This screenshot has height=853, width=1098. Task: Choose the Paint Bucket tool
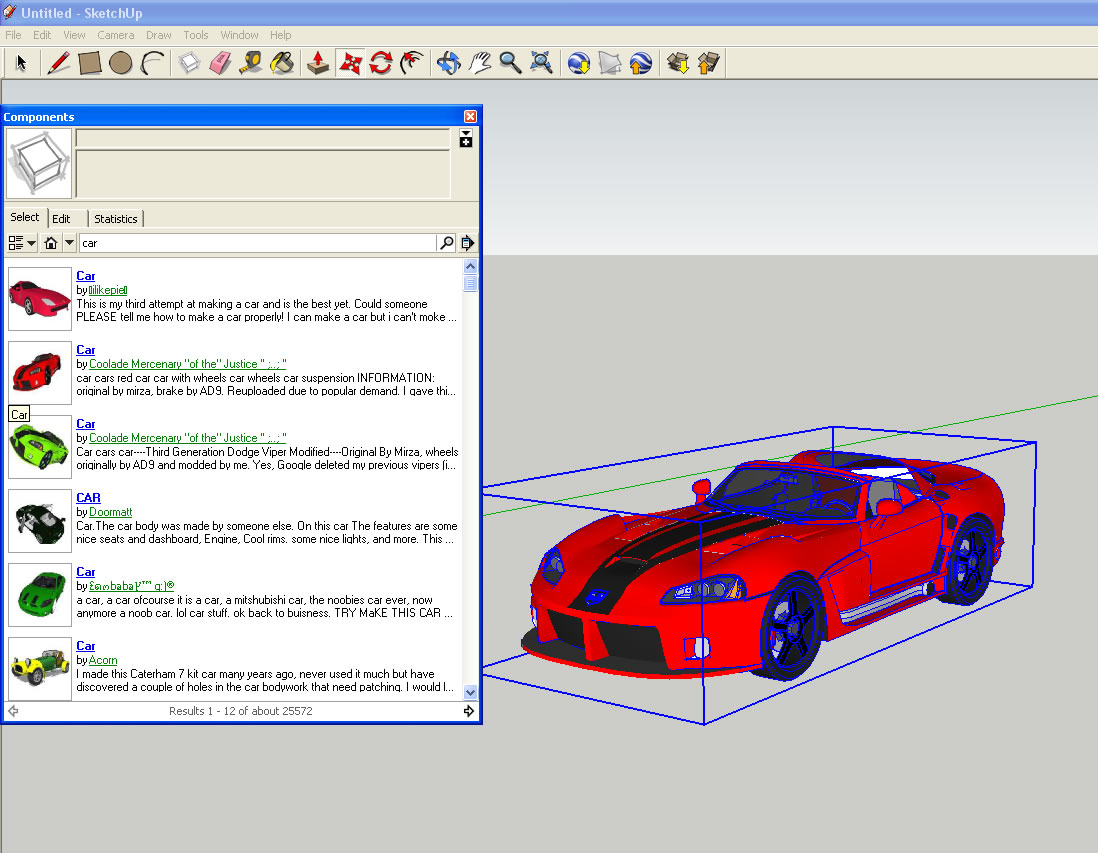coord(283,64)
